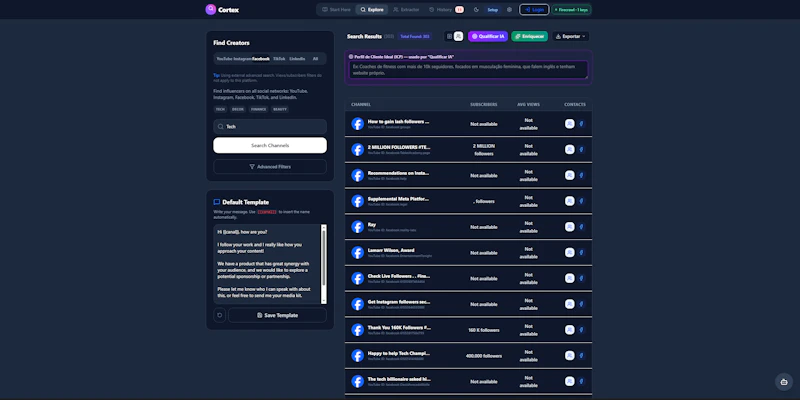
Task: Click the search field containing Tech
Action: [x=270, y=127]
